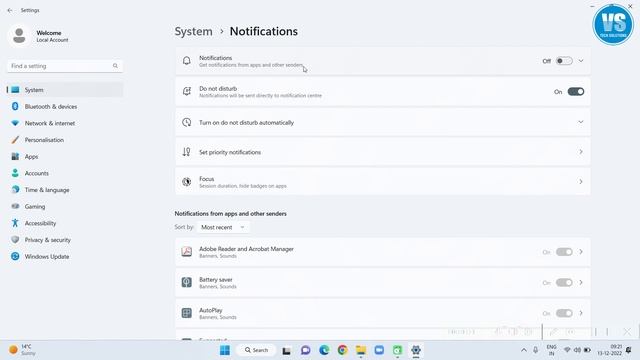
Task: Click the Bluetooth icon in sidebar
Action: click(x=15, y=106)
